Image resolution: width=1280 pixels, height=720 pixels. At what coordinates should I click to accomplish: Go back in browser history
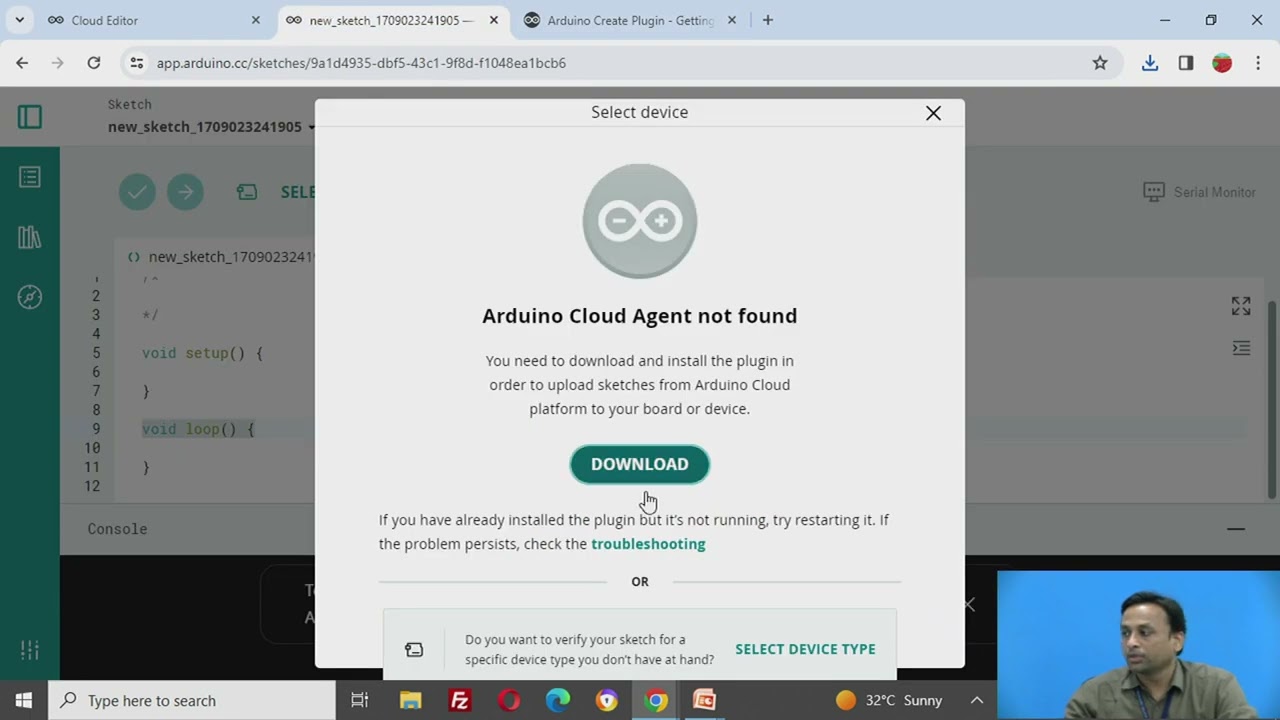22,63
